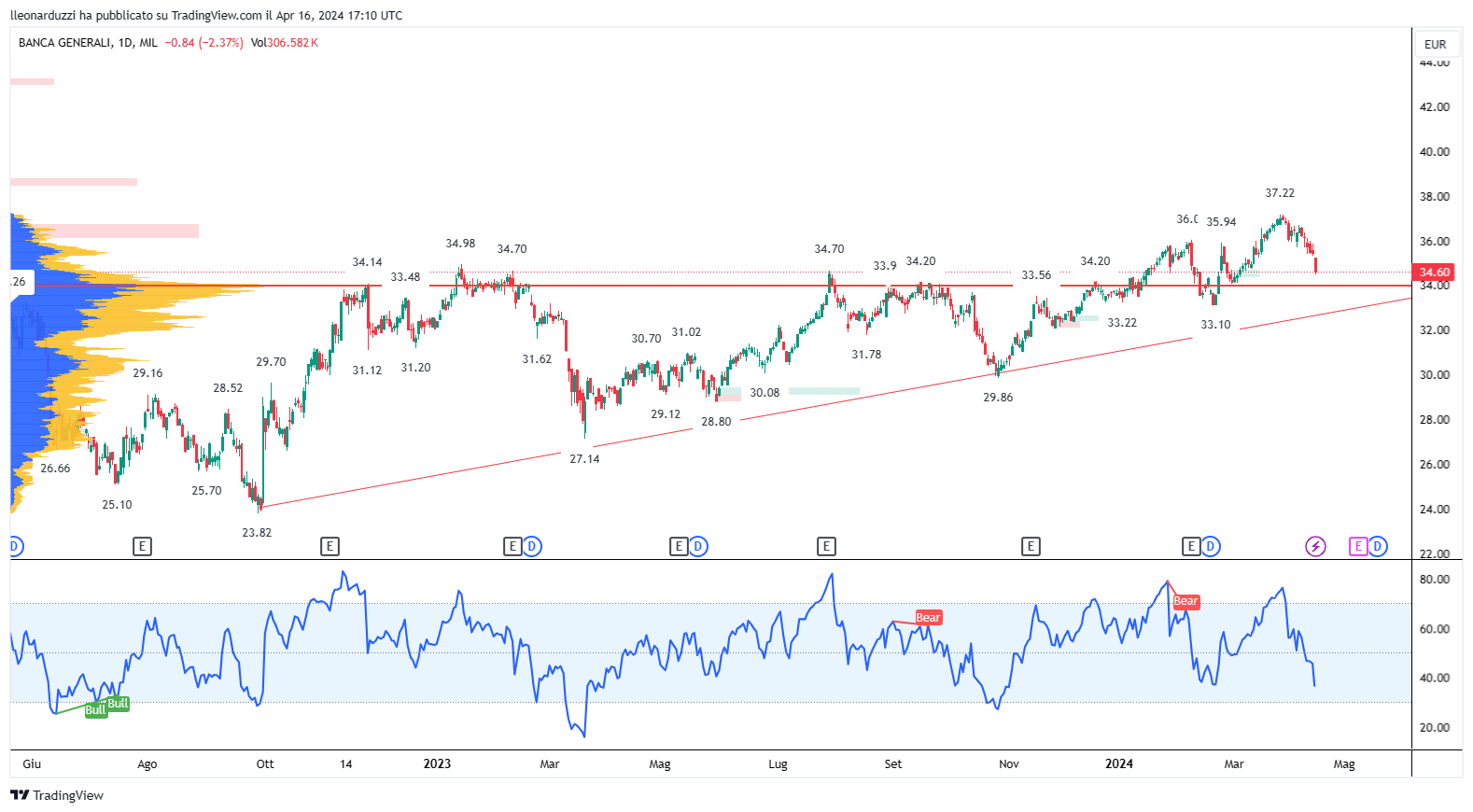Click the 20.00 RSI scale label
Image resolution: width=1473 pixels, height=812 pixels.
click(1435, 728)
